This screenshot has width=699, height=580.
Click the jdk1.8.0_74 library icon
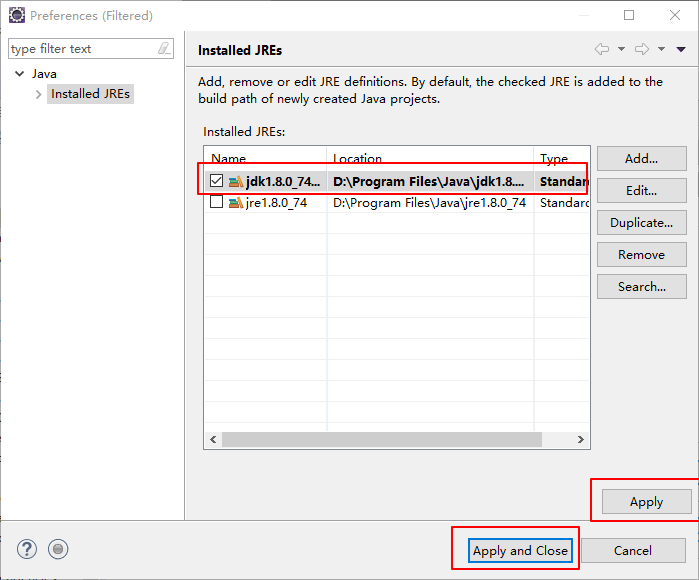pos(236,182)
